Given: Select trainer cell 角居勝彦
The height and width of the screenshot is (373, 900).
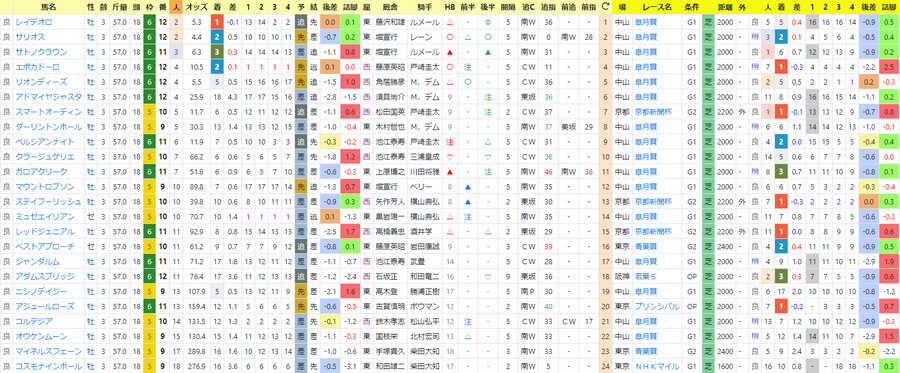Looking at the screenshot, I should [390, 81].
